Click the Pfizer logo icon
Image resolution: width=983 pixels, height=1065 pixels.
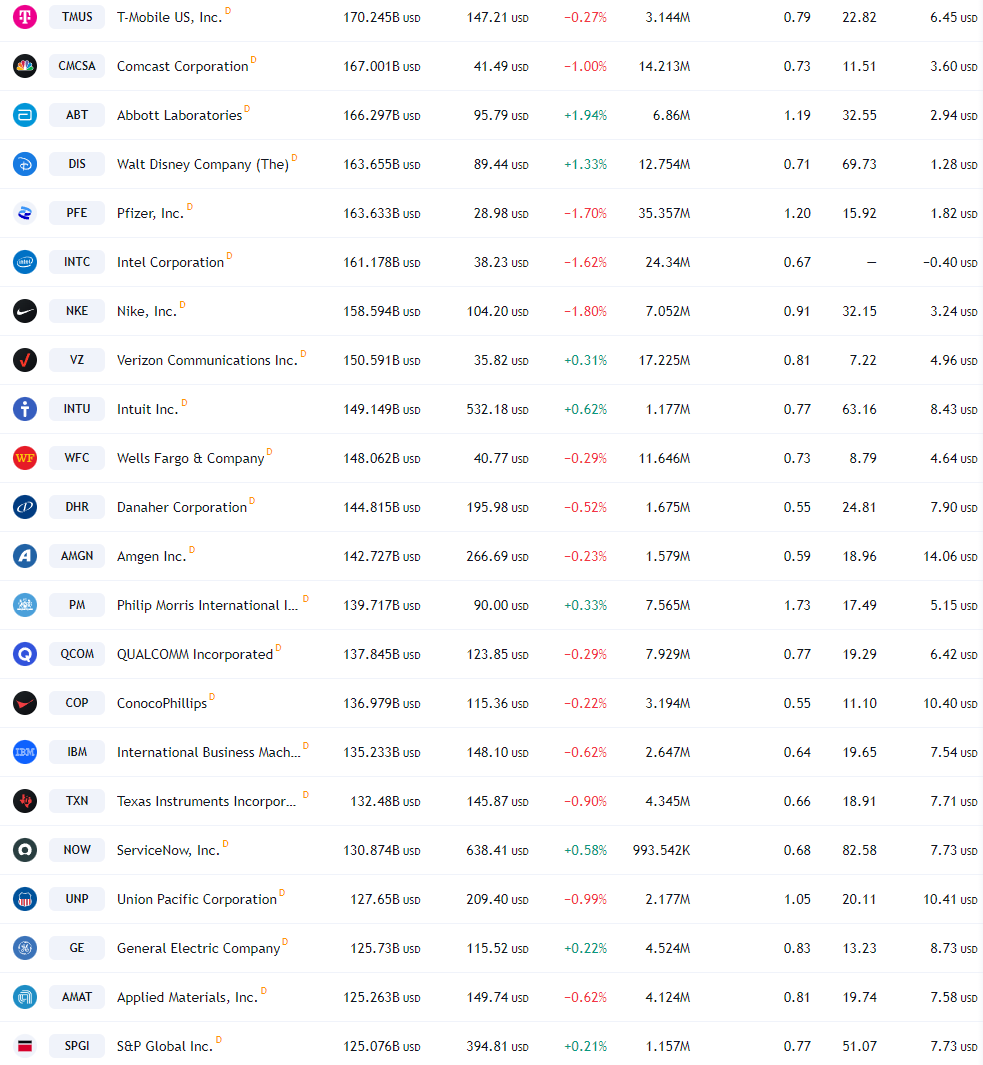coord(25,213)
